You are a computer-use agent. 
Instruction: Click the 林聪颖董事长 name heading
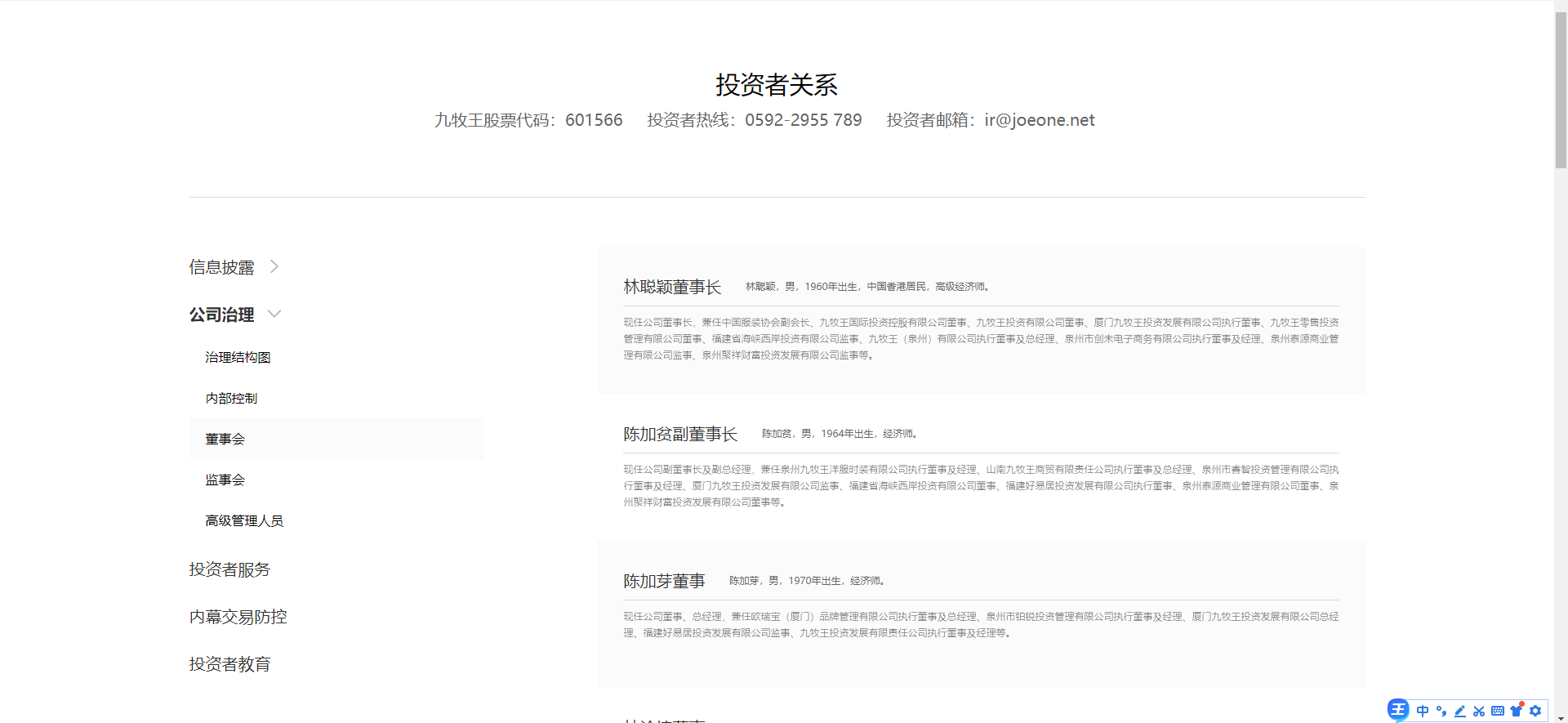pyautogui.click(x=672, y=287)
